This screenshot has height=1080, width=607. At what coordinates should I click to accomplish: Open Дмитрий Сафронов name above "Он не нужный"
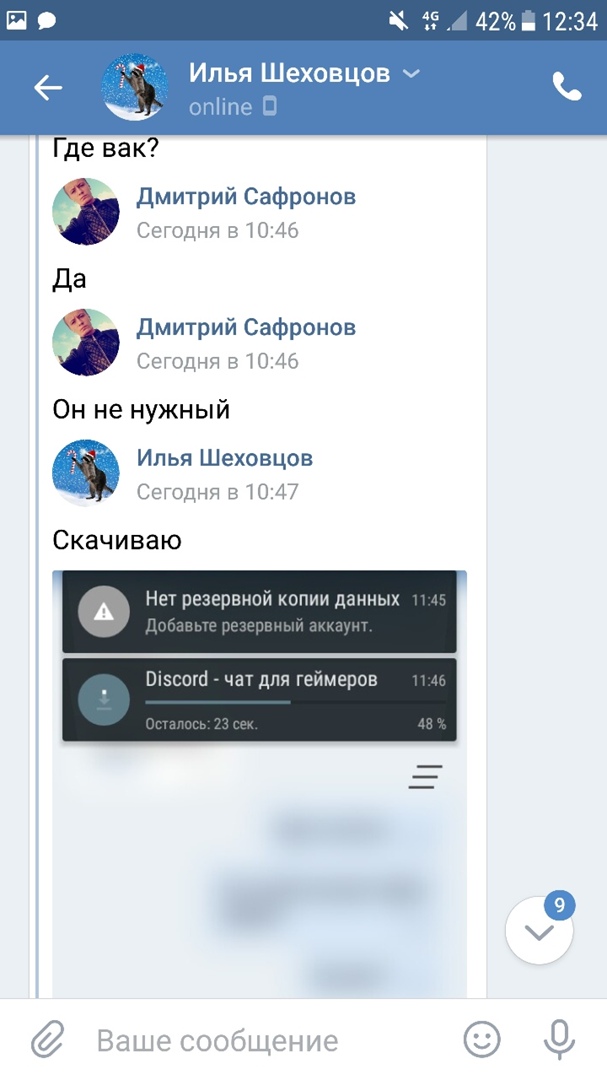pyautogui.click(x=246, y=327)
